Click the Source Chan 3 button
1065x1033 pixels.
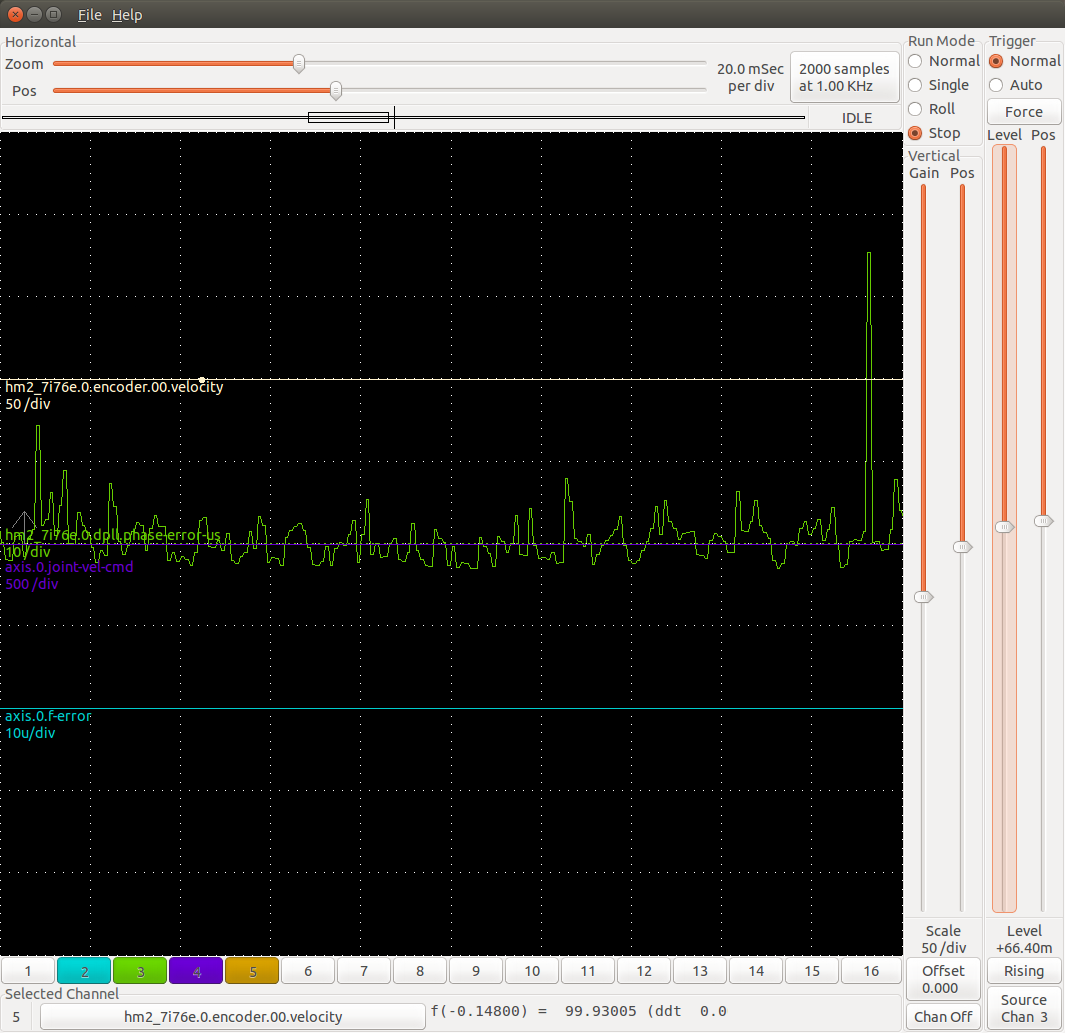[1024, 1009]
